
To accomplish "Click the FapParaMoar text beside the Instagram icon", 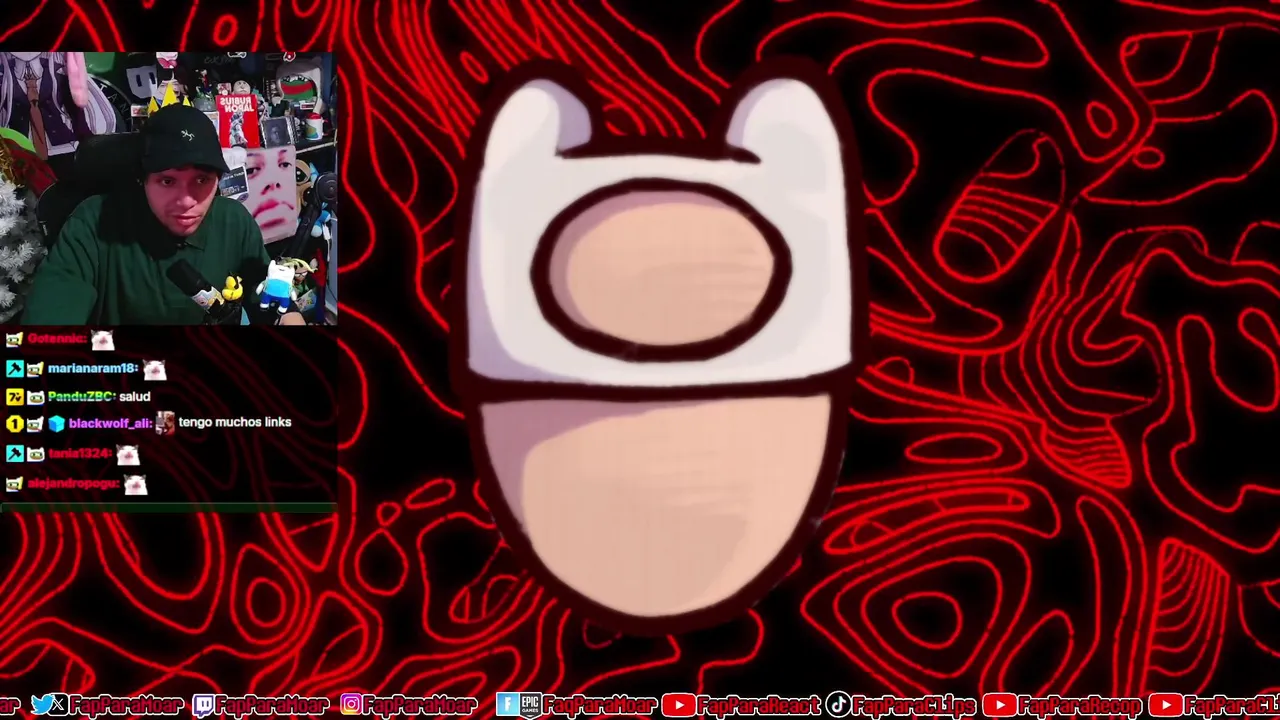I will (420, 705).
